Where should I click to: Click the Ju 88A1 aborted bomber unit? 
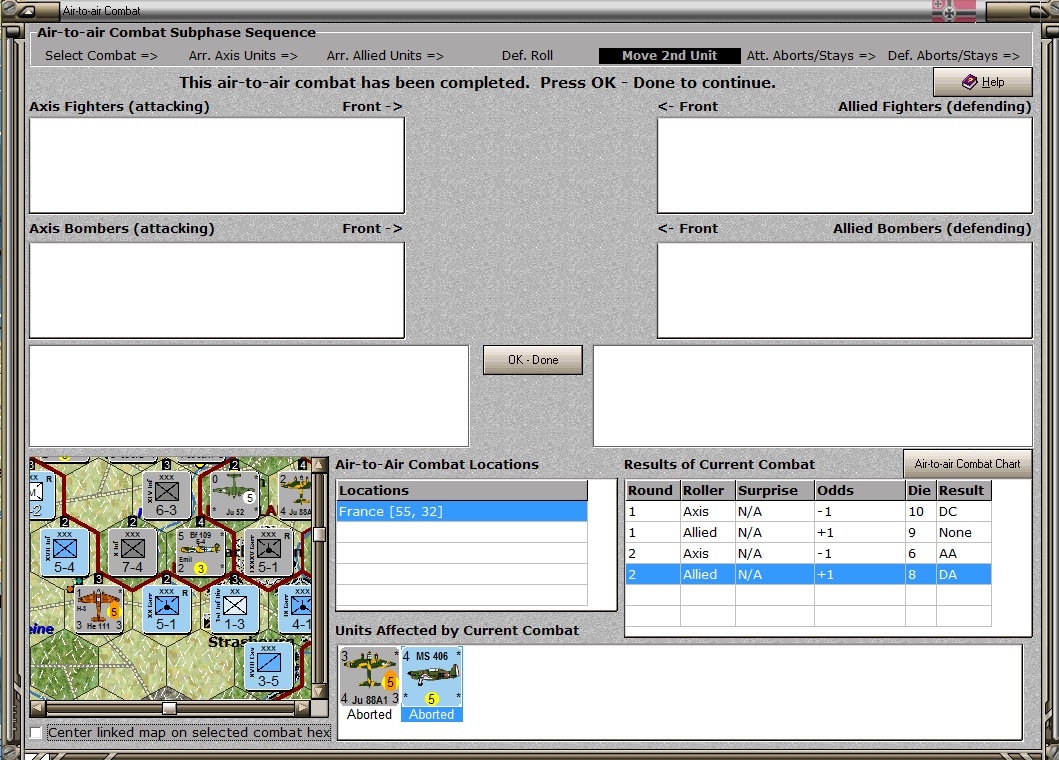[369, 676]
